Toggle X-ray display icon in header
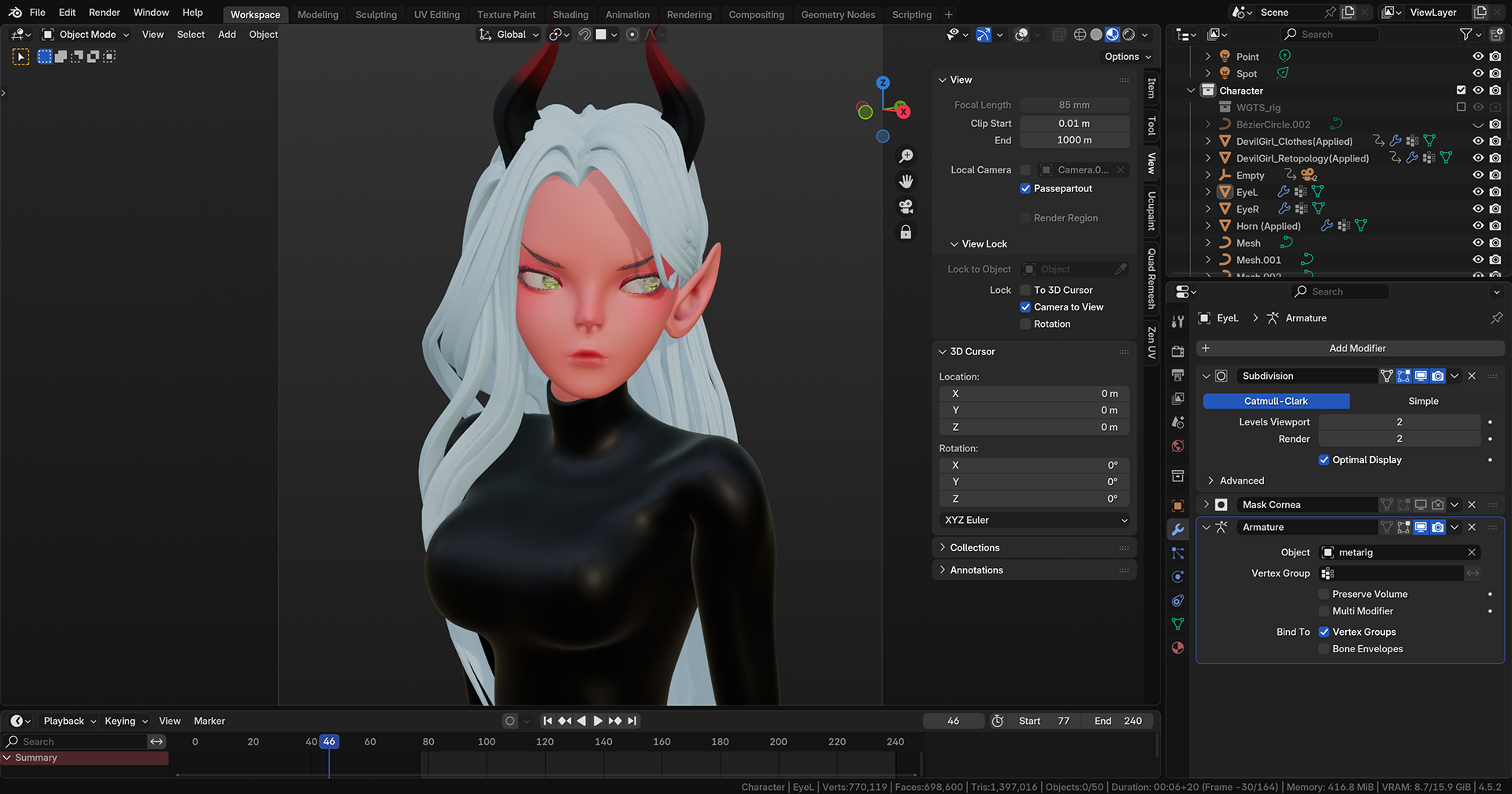The width and height of the screenshot is (1512, 794). (x=1059, y=35)
